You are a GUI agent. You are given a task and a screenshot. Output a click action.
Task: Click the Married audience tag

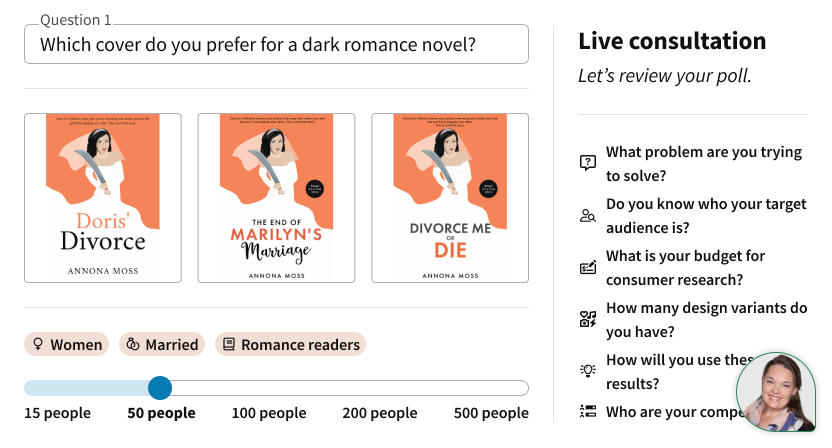tap(162, 344)
